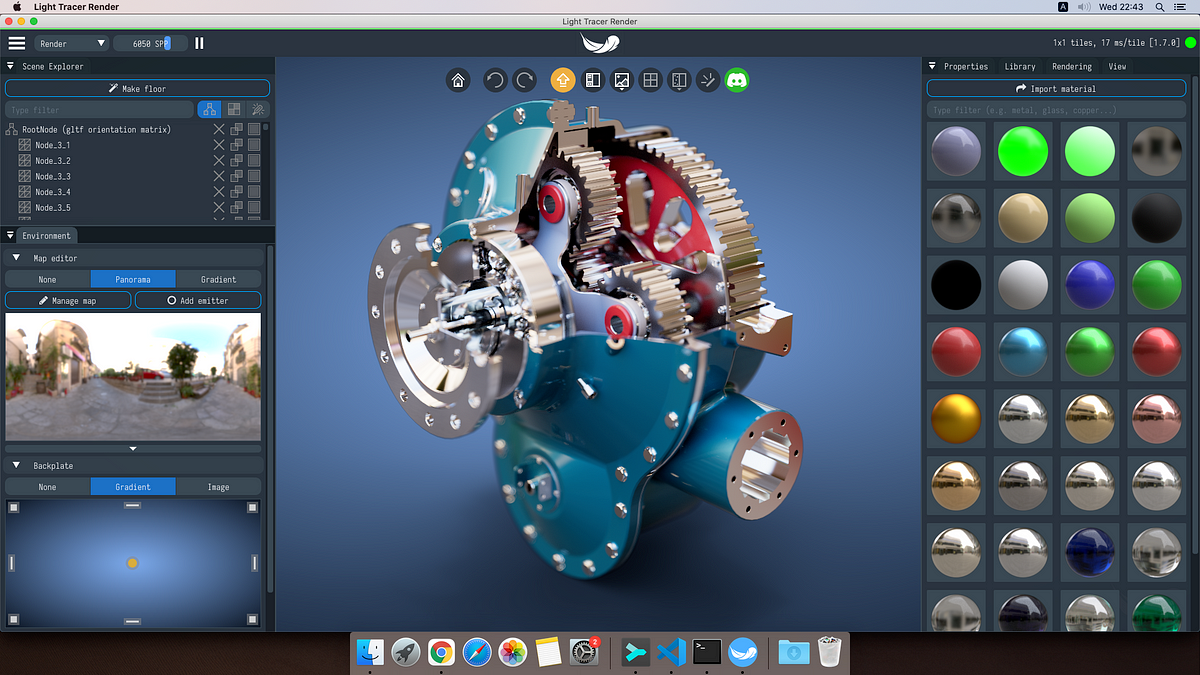Toggle the checkbox for Node_3_1
The image size is (1200, 675).
(x=254, y=145)
